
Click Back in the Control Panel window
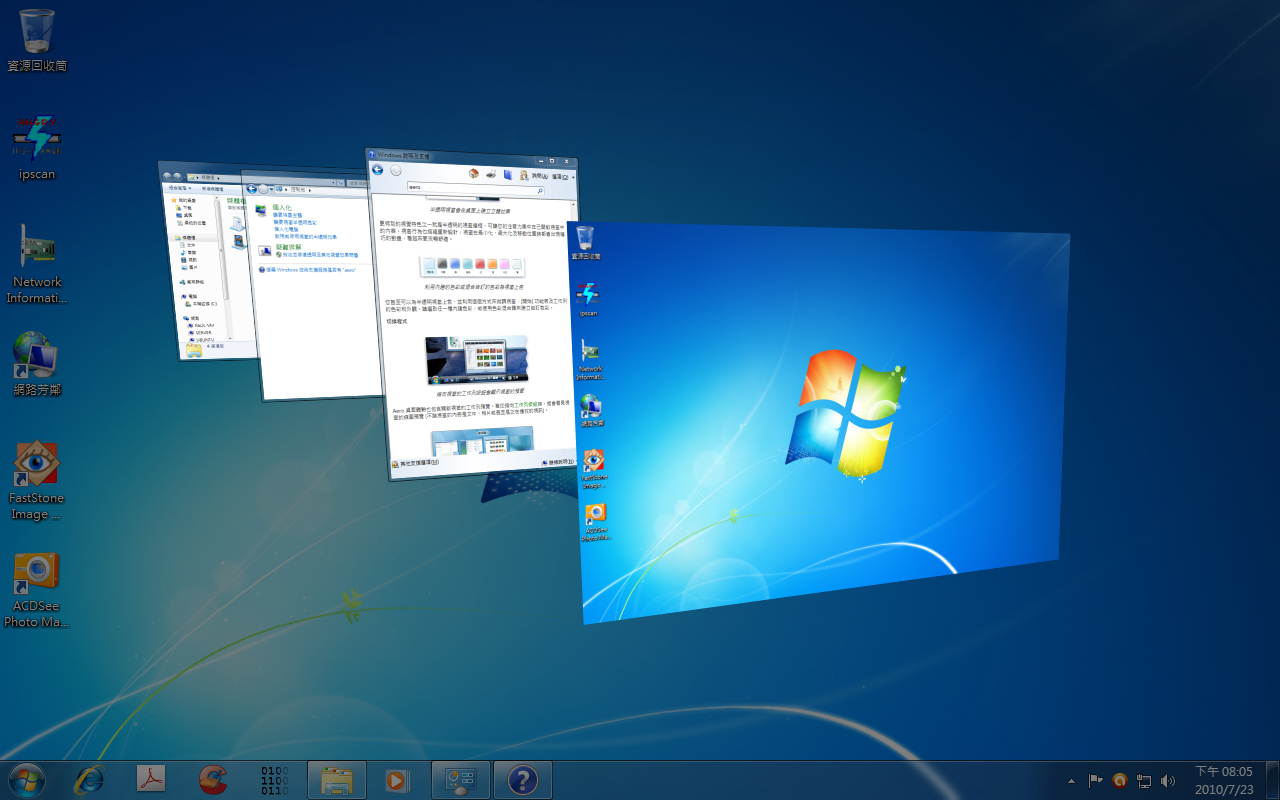pyautogui.click(x=252, y=188)
